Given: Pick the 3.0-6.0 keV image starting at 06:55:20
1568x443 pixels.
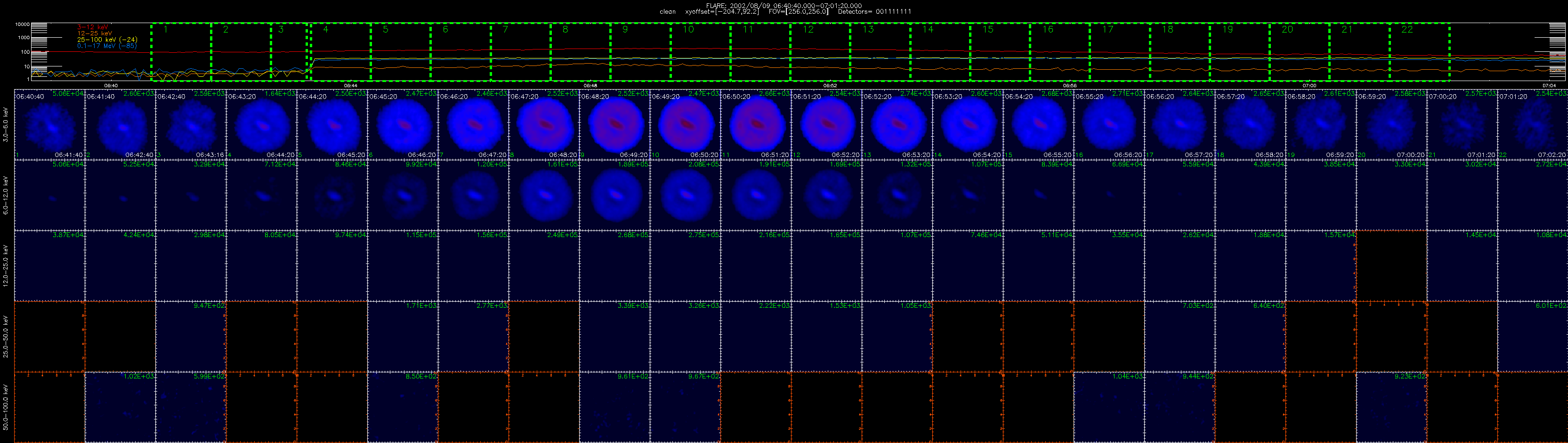Looking at the screenshot, I should (x=1108, y=124).
